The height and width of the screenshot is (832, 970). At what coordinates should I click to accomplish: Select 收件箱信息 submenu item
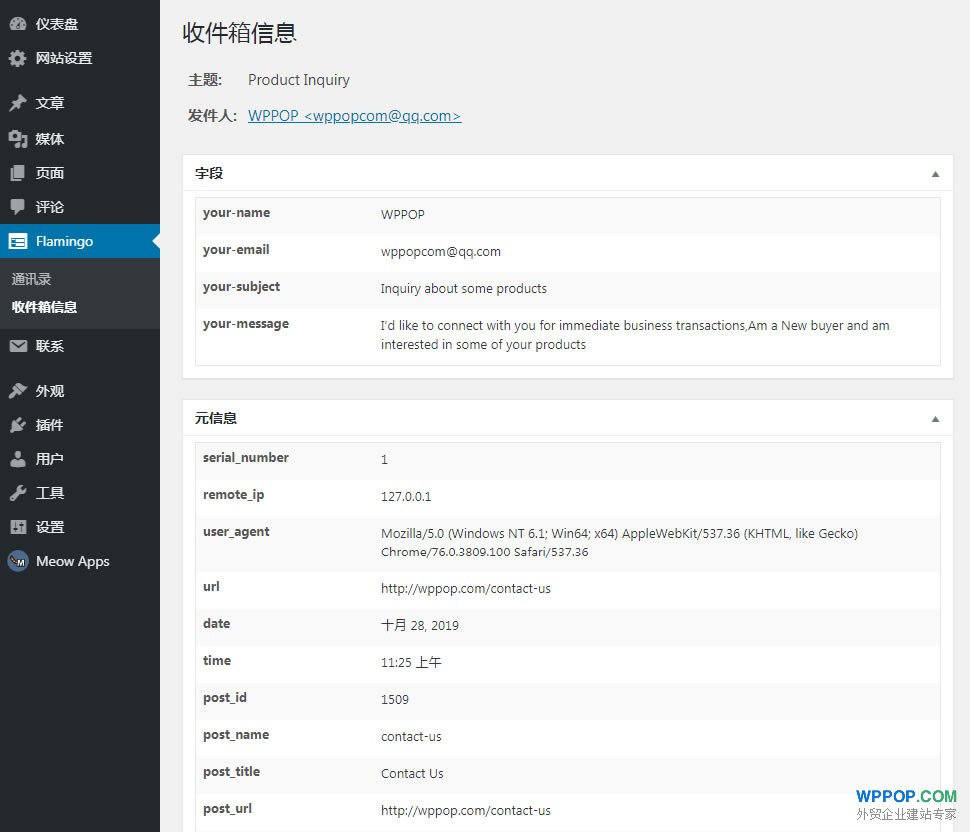click(44, 307)
